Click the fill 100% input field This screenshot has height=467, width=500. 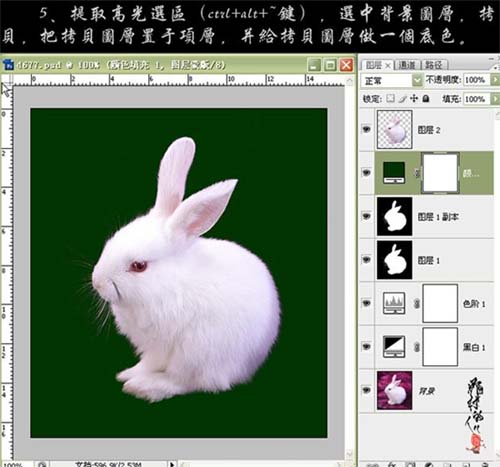476,99
